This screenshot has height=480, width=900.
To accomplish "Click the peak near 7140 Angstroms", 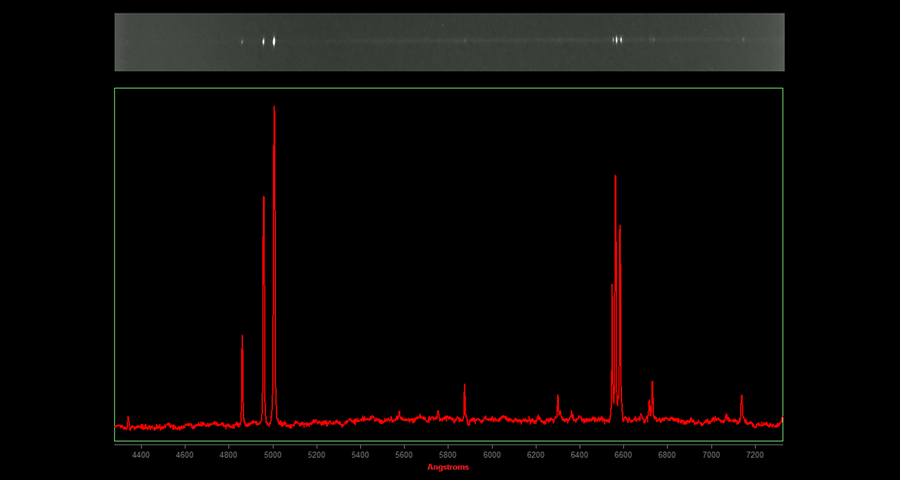I will pos(741,399).
